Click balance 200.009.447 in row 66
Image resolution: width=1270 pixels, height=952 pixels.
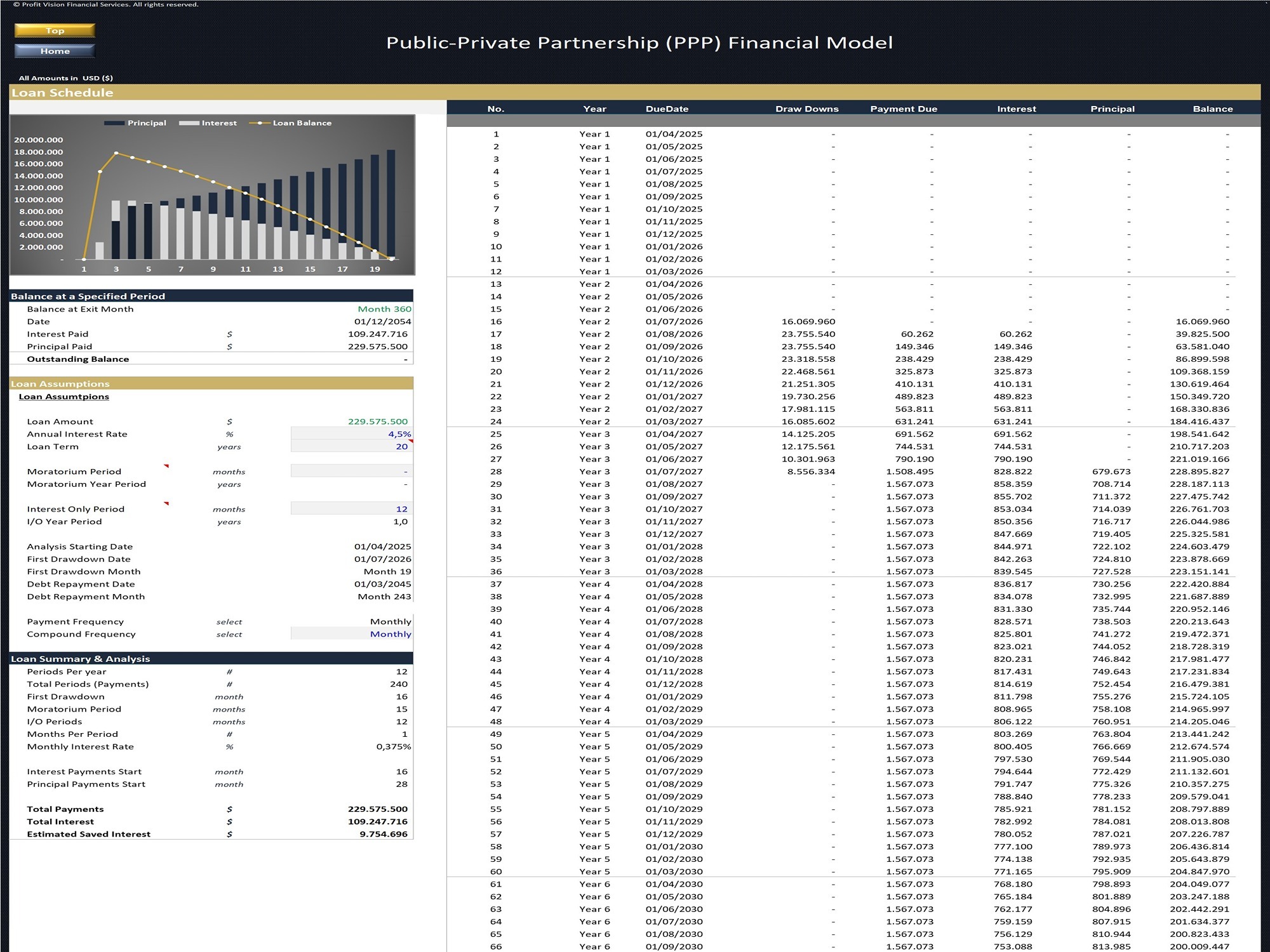(x=1199, y=946)
